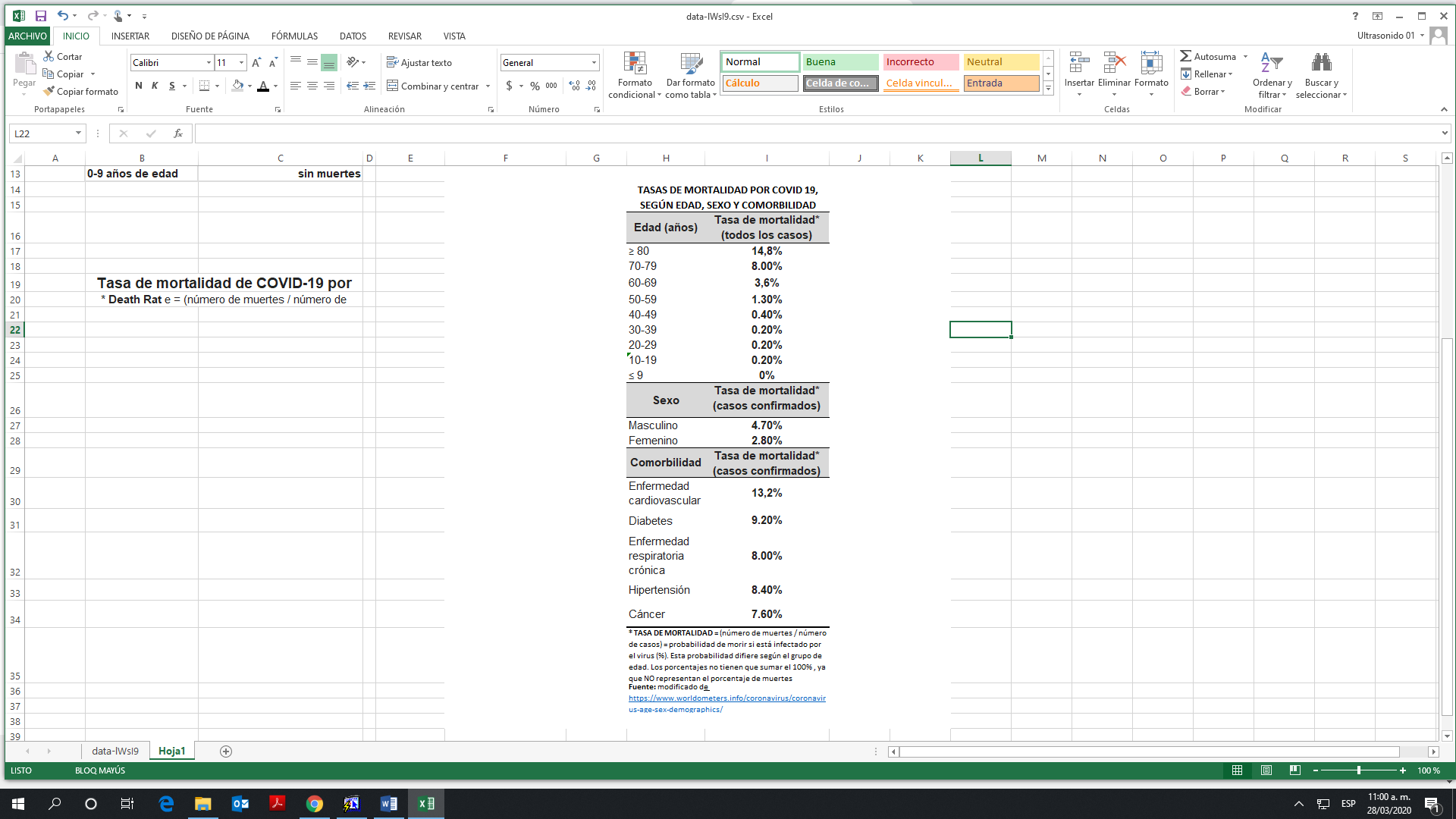Switch to FÓRMULAS ribbon tab
Viewport: 1456px width, 819px height.
294,36
